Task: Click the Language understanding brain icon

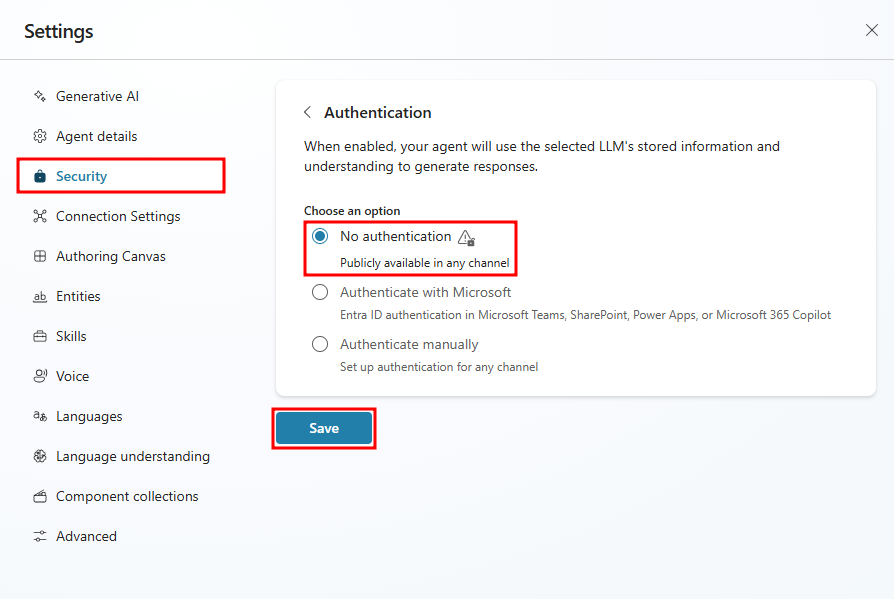Action: (x=40, y=456)
